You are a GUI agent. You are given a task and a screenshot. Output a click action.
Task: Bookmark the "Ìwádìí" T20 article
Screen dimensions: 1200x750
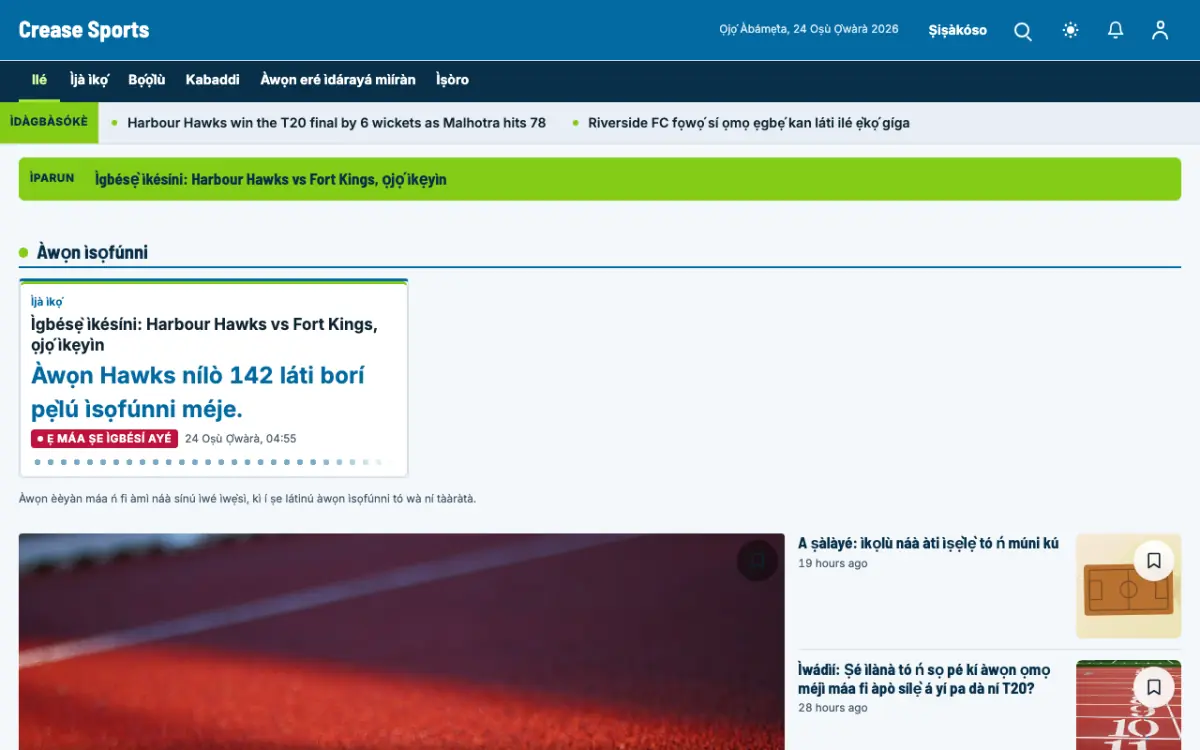(1154, 687)
